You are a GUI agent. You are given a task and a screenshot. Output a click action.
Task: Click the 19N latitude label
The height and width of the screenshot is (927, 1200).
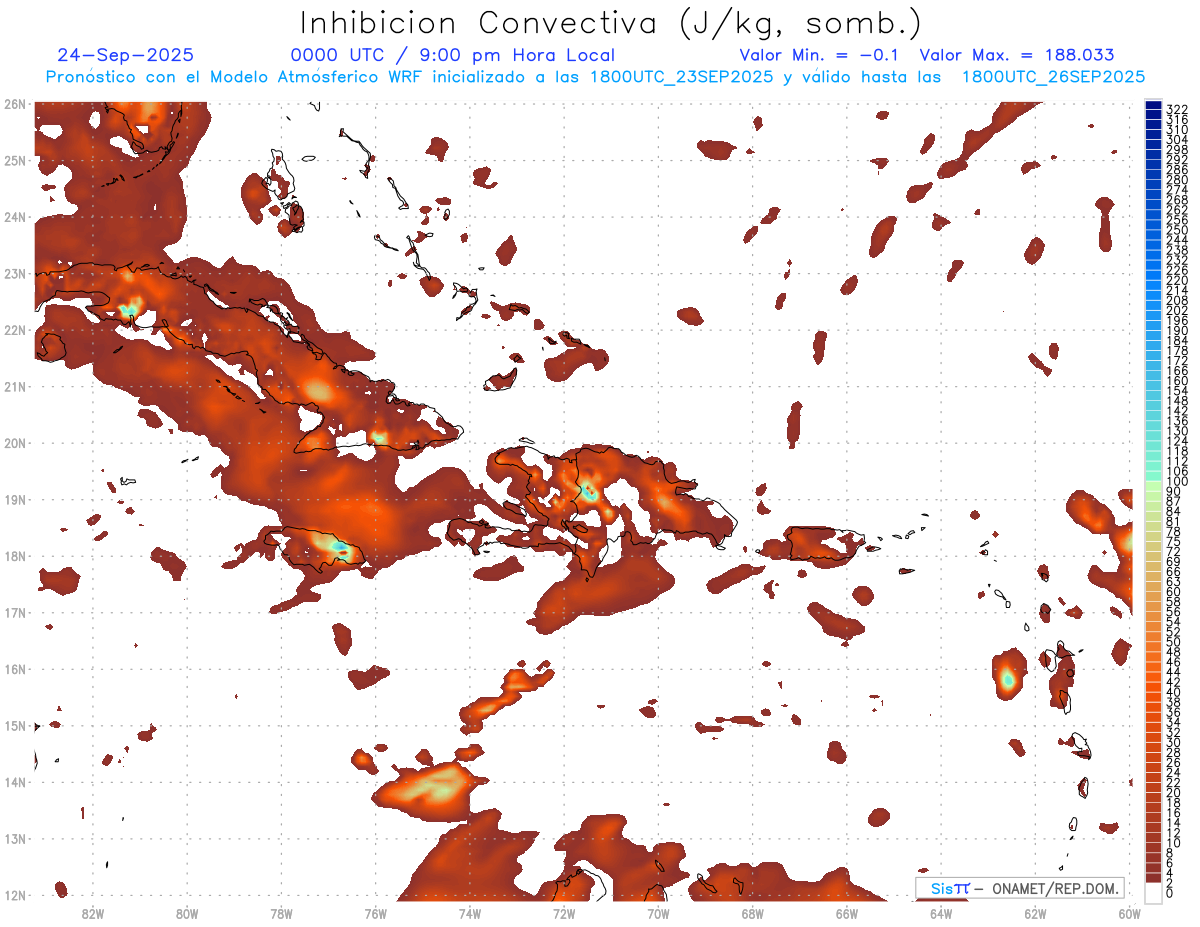click(x=15, y=499)
